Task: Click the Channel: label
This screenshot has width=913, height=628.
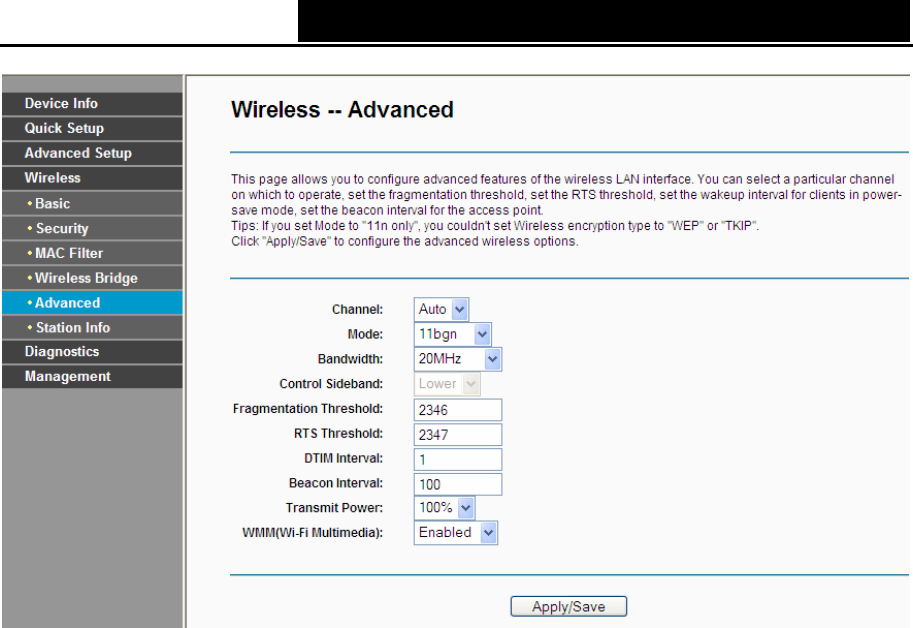Action: click(x=358, y=310)
